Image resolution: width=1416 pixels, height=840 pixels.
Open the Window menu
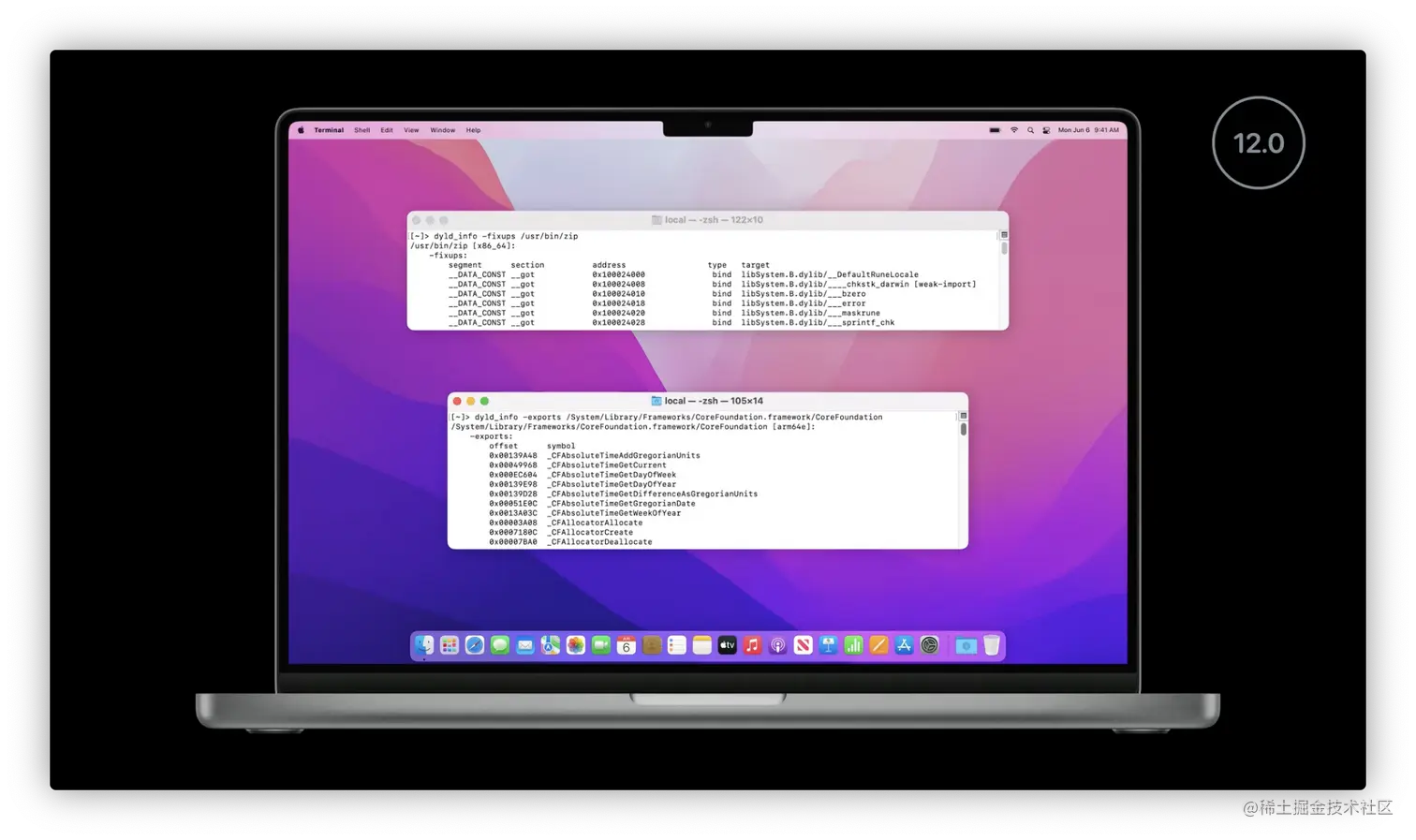pyautogui.click(x=443, y=130)
